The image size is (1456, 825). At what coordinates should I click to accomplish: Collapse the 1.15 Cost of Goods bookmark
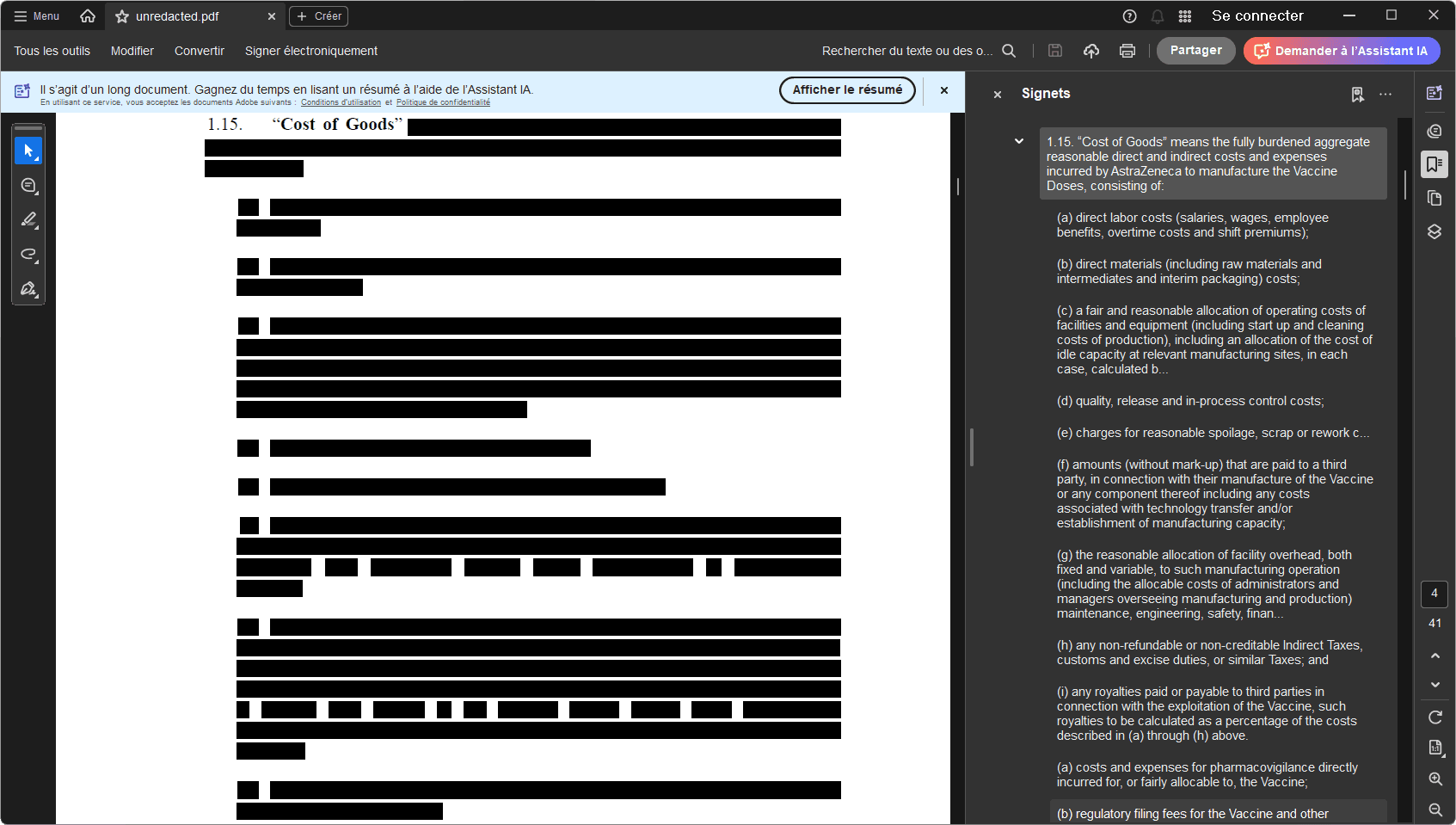click(1019, 141)
